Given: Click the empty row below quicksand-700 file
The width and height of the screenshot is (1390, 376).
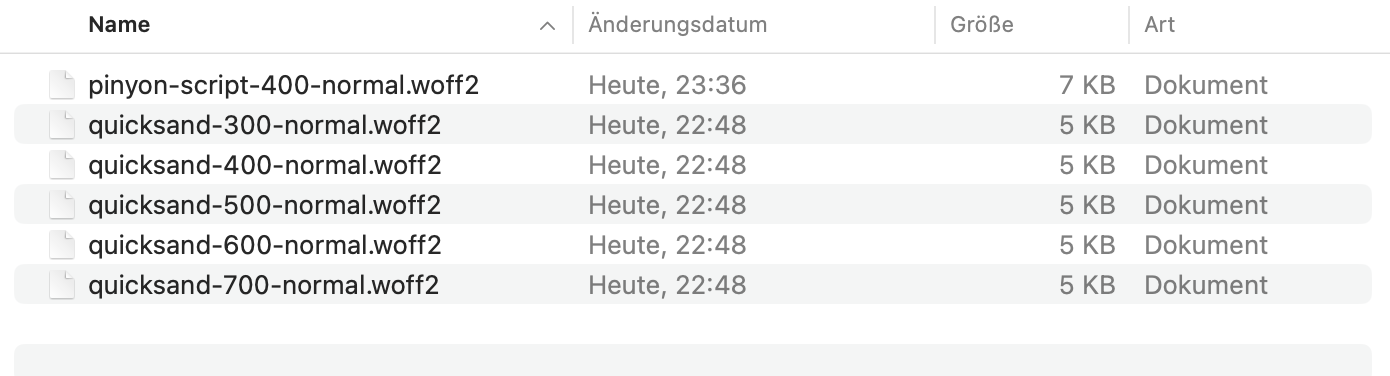Looking at the screenshot, I should [693, 360].
